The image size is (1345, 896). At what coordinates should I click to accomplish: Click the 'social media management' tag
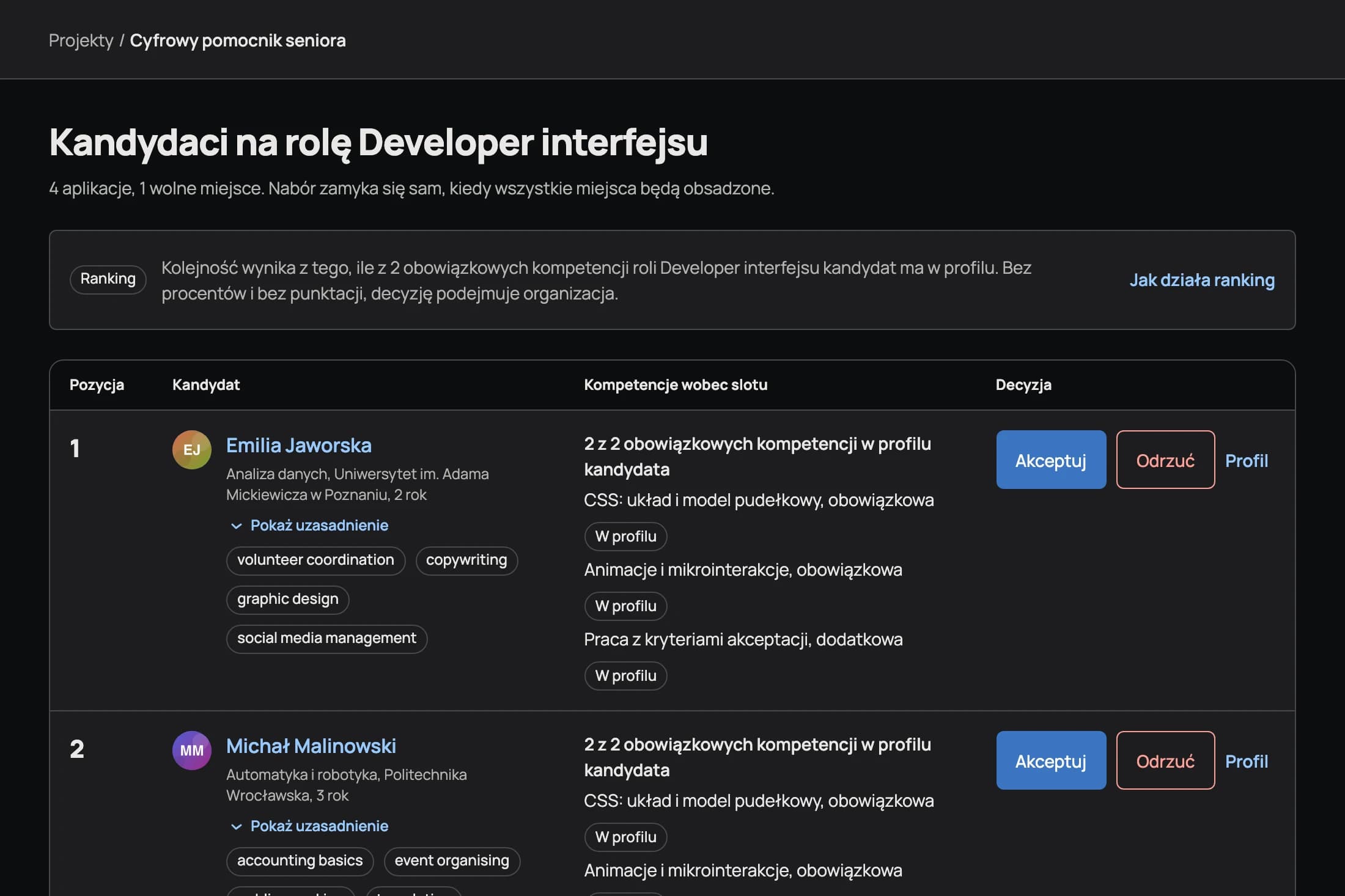click(326, 639)
